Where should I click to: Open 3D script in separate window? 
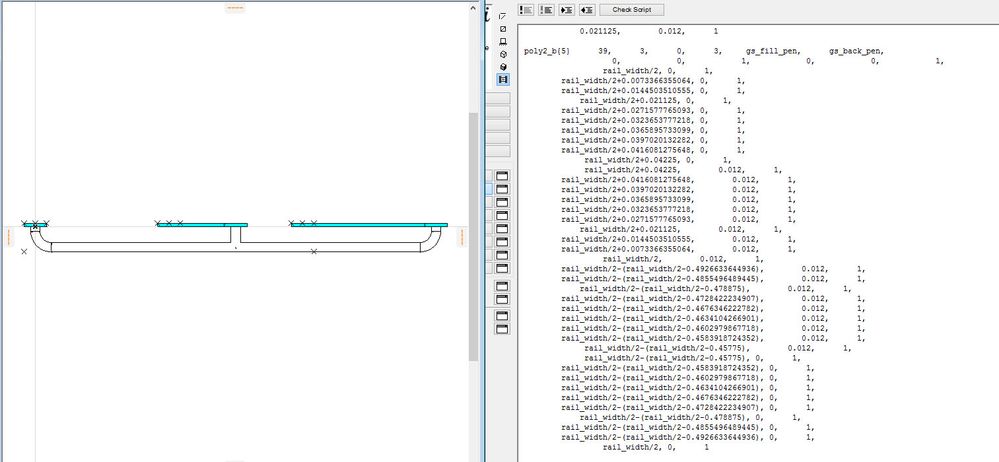click(503, 202)
